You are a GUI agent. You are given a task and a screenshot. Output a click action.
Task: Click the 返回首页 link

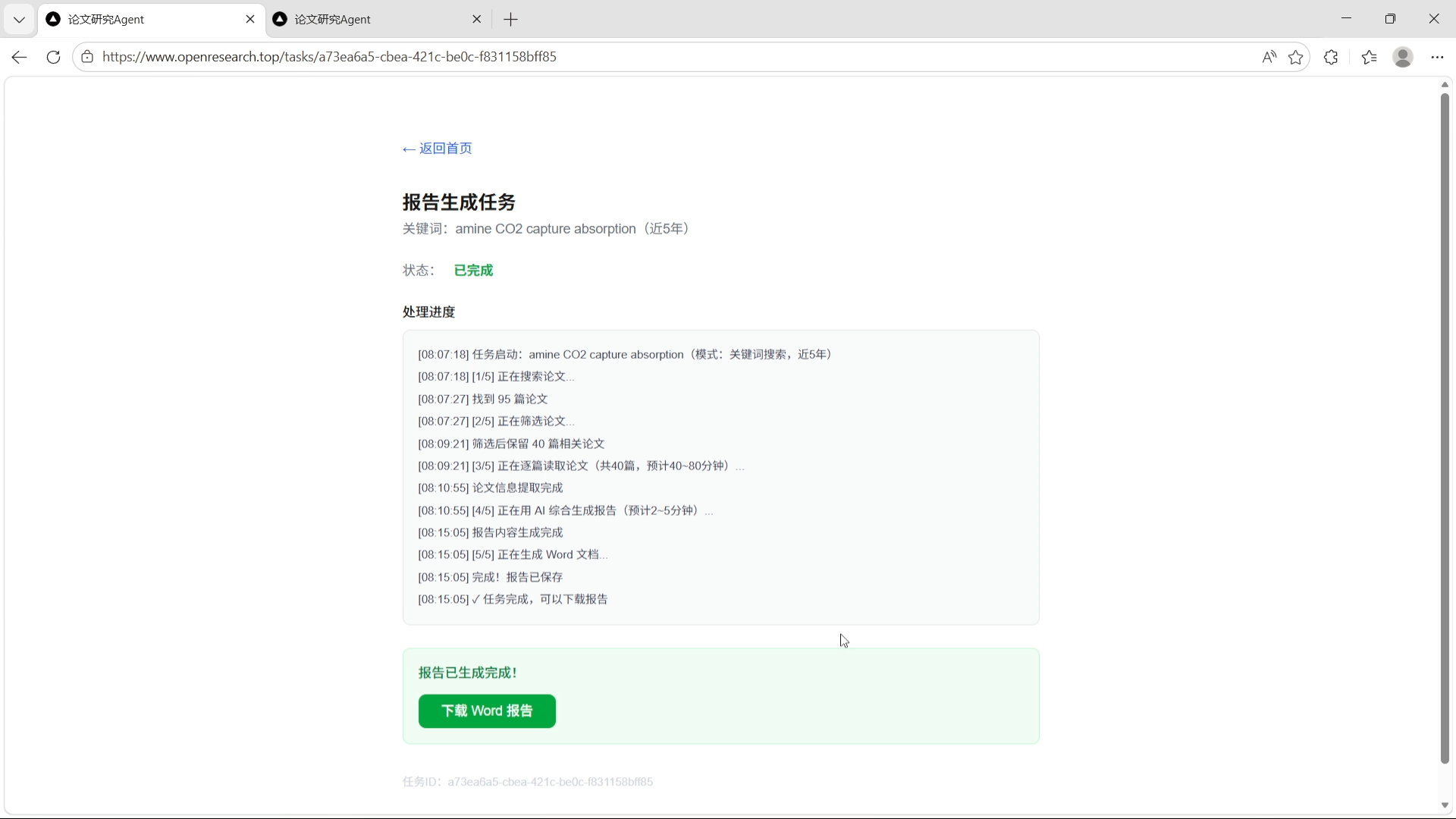point(438,149)
